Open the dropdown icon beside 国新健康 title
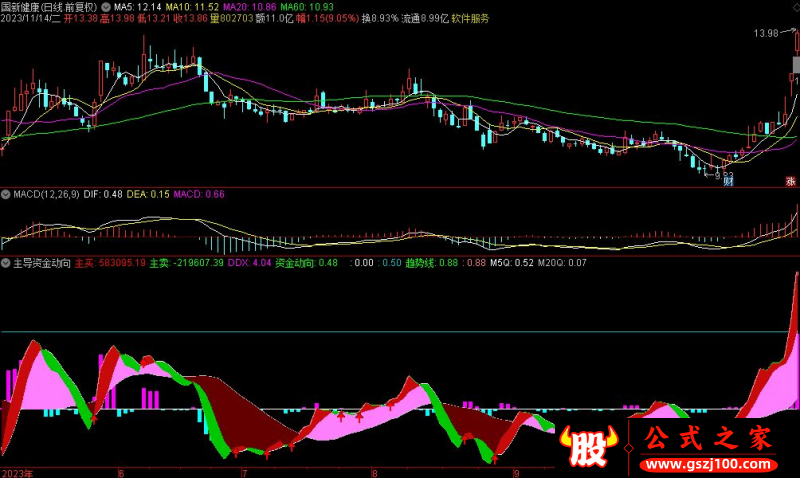 point(105,7)
